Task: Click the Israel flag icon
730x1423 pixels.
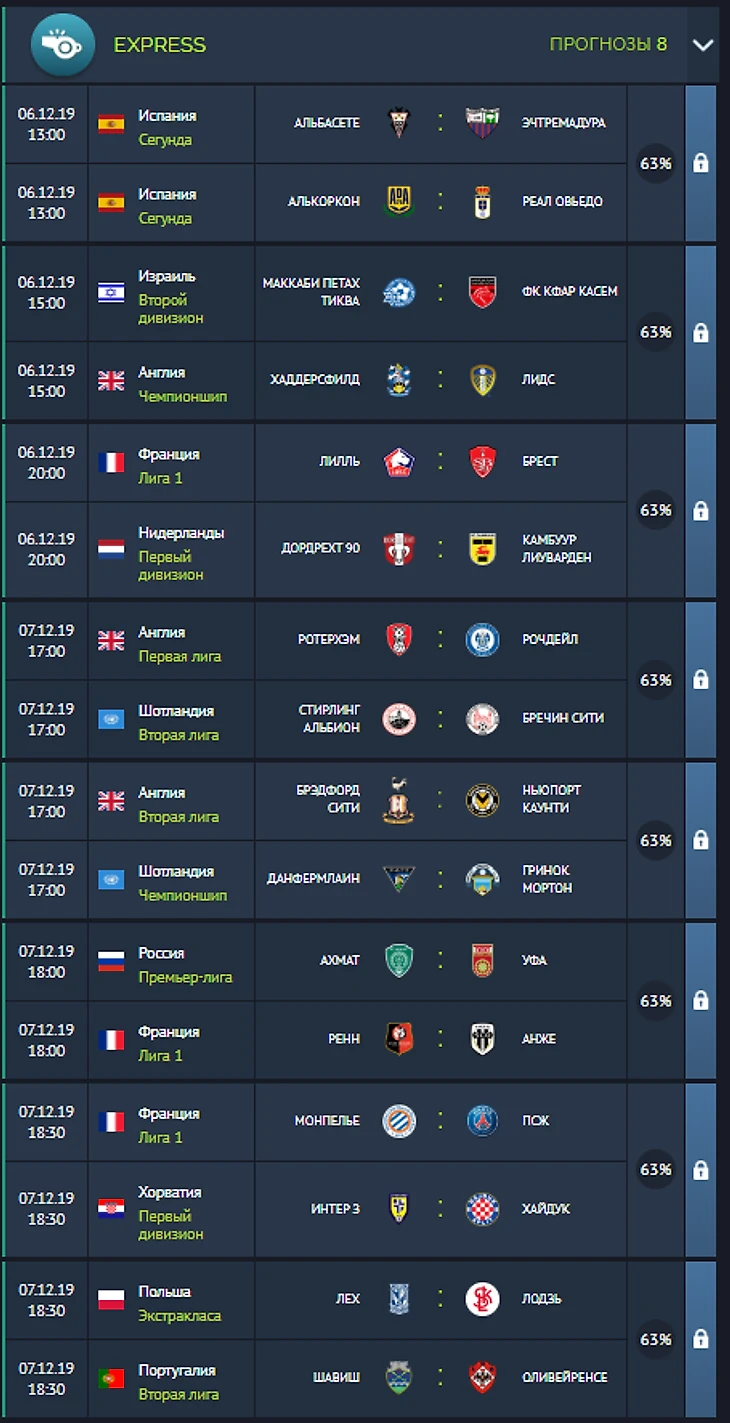Action: pyautogui.click(x=111, y=292)
